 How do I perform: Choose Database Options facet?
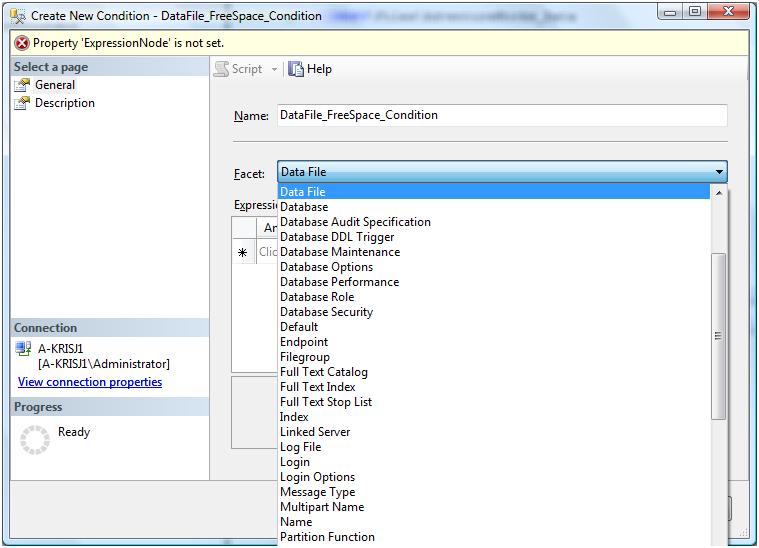click(x=494, y=267)
